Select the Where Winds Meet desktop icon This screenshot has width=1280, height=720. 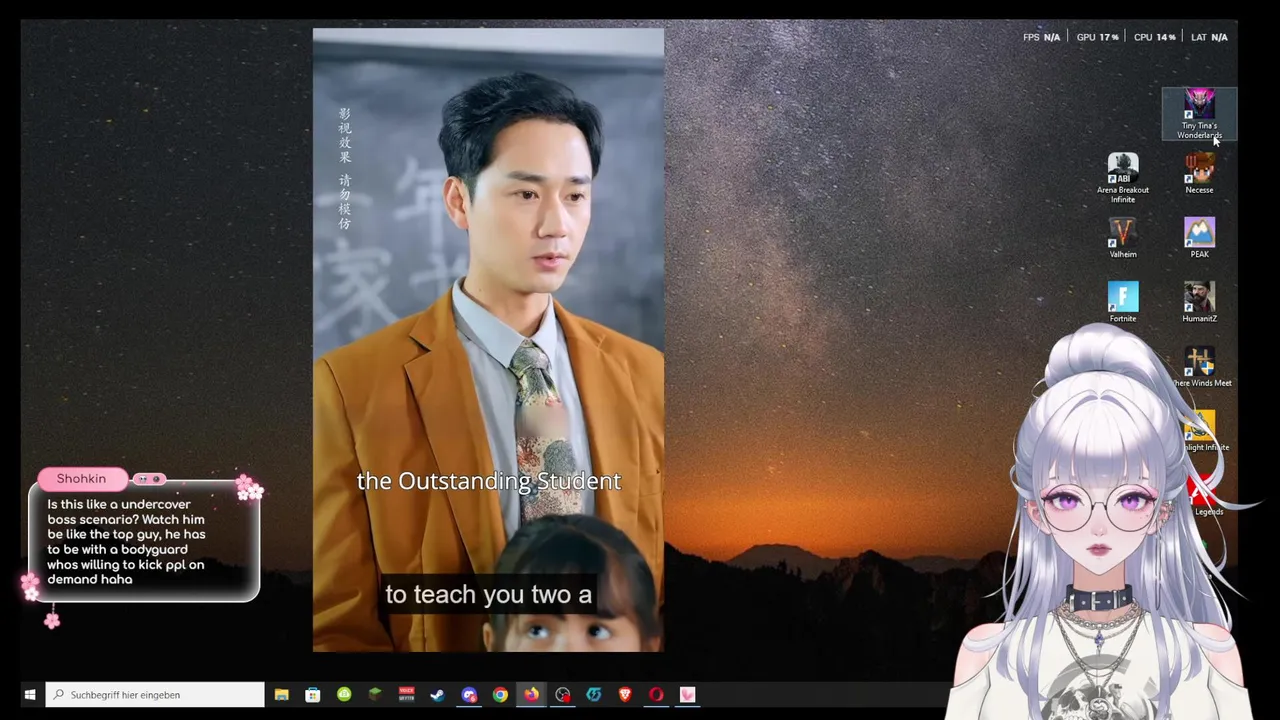click(1200, 367)
